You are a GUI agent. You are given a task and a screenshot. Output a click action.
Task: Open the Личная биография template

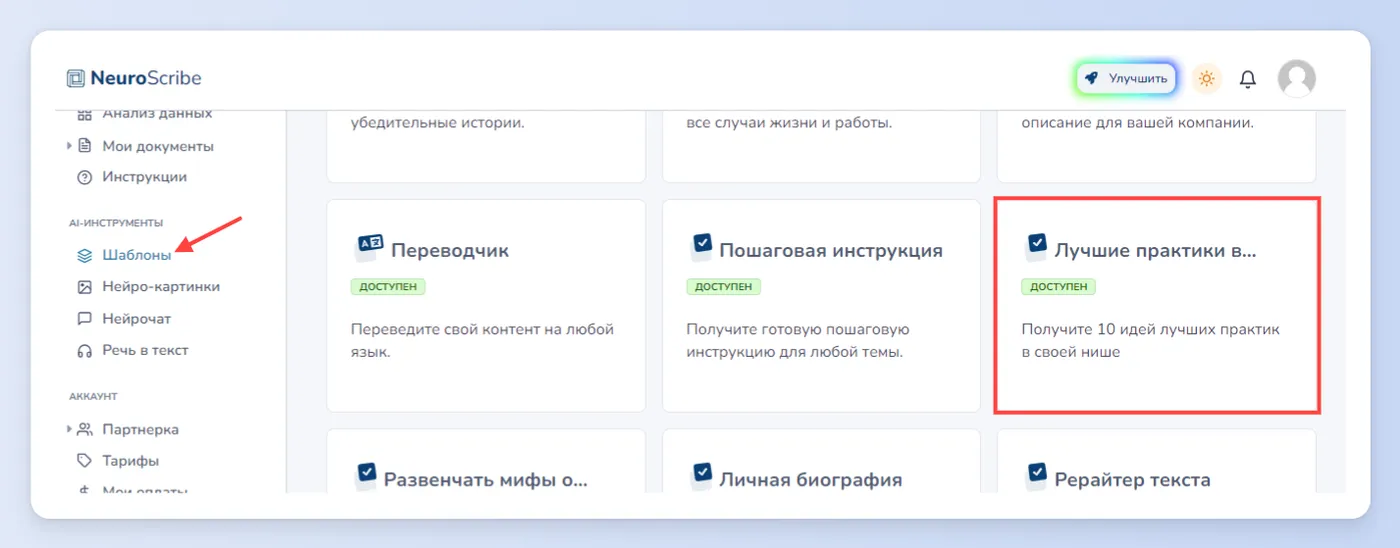point(821,462)
